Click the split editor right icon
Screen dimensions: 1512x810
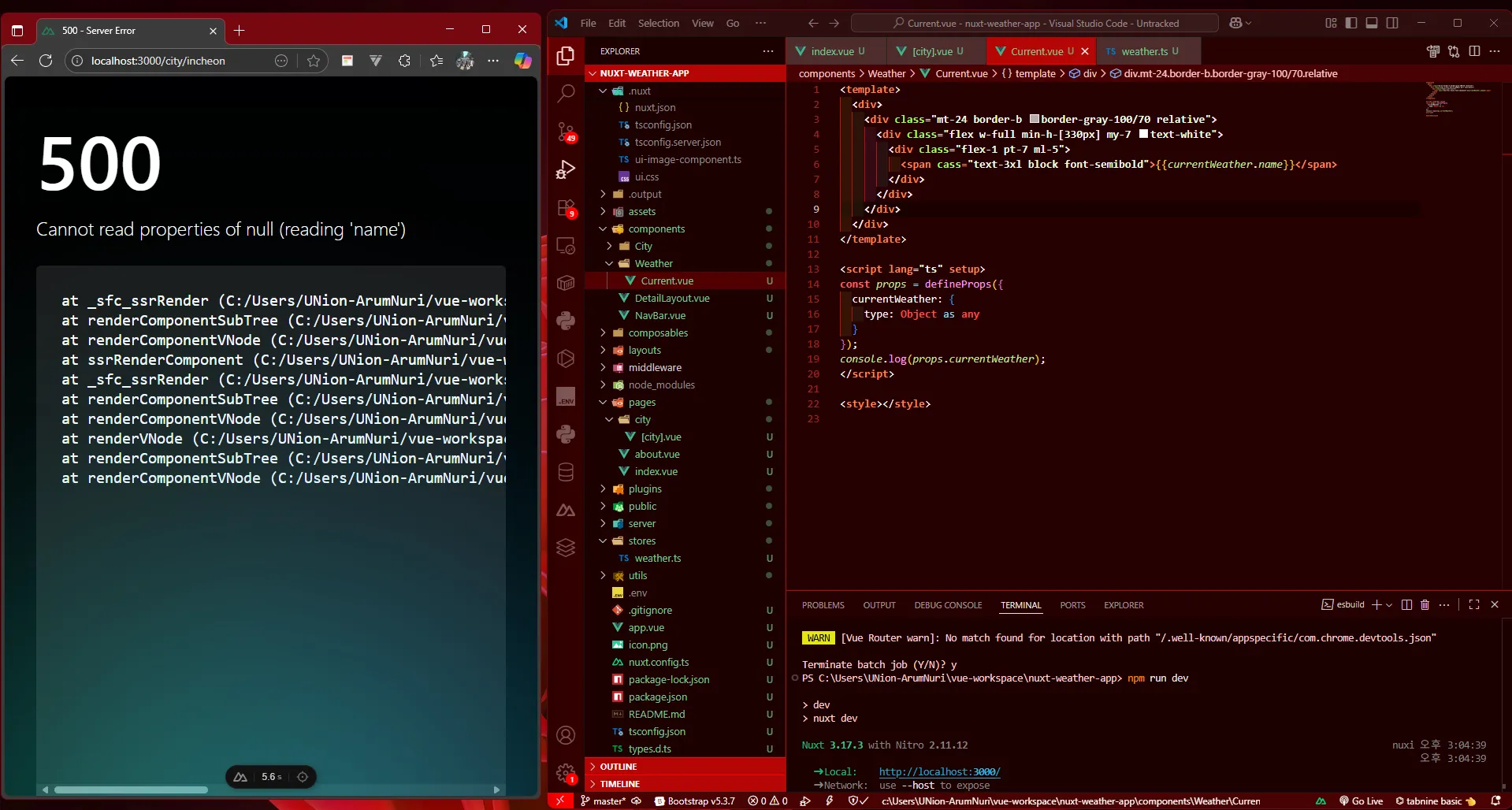click(x=1474, y=51)
